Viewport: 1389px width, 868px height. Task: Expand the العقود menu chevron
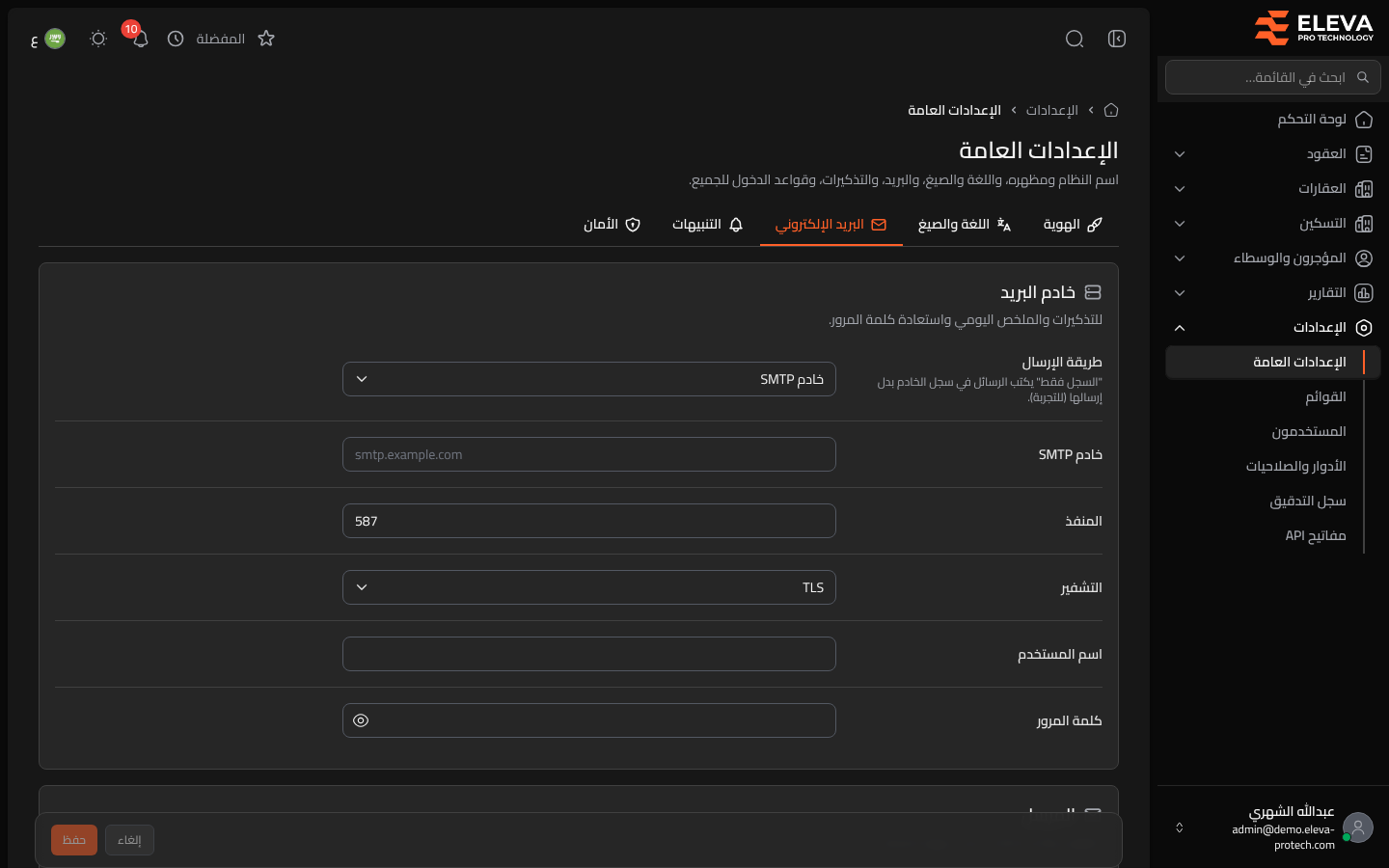(x=1180, y=154)
